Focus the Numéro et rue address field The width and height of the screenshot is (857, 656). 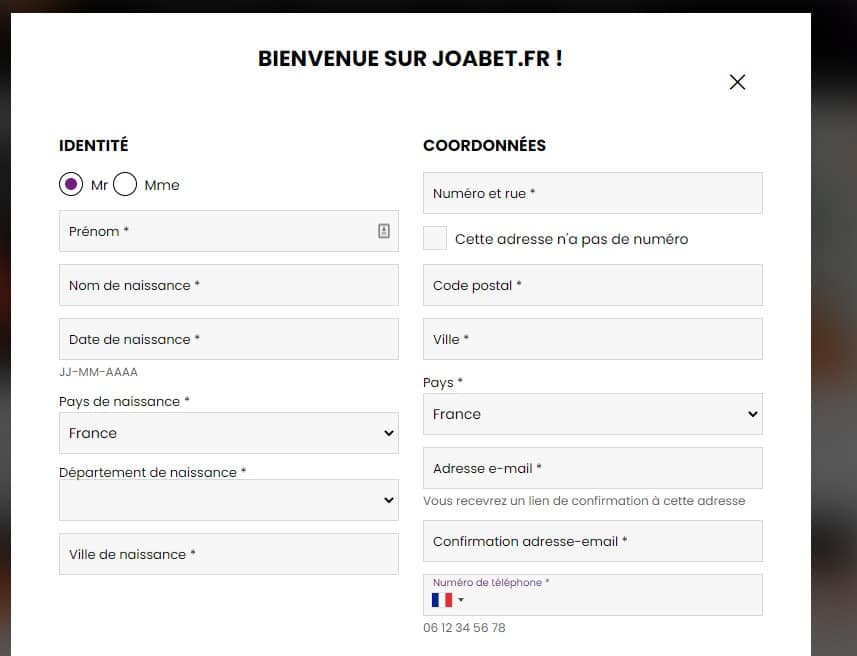click(x=593, y=193)
